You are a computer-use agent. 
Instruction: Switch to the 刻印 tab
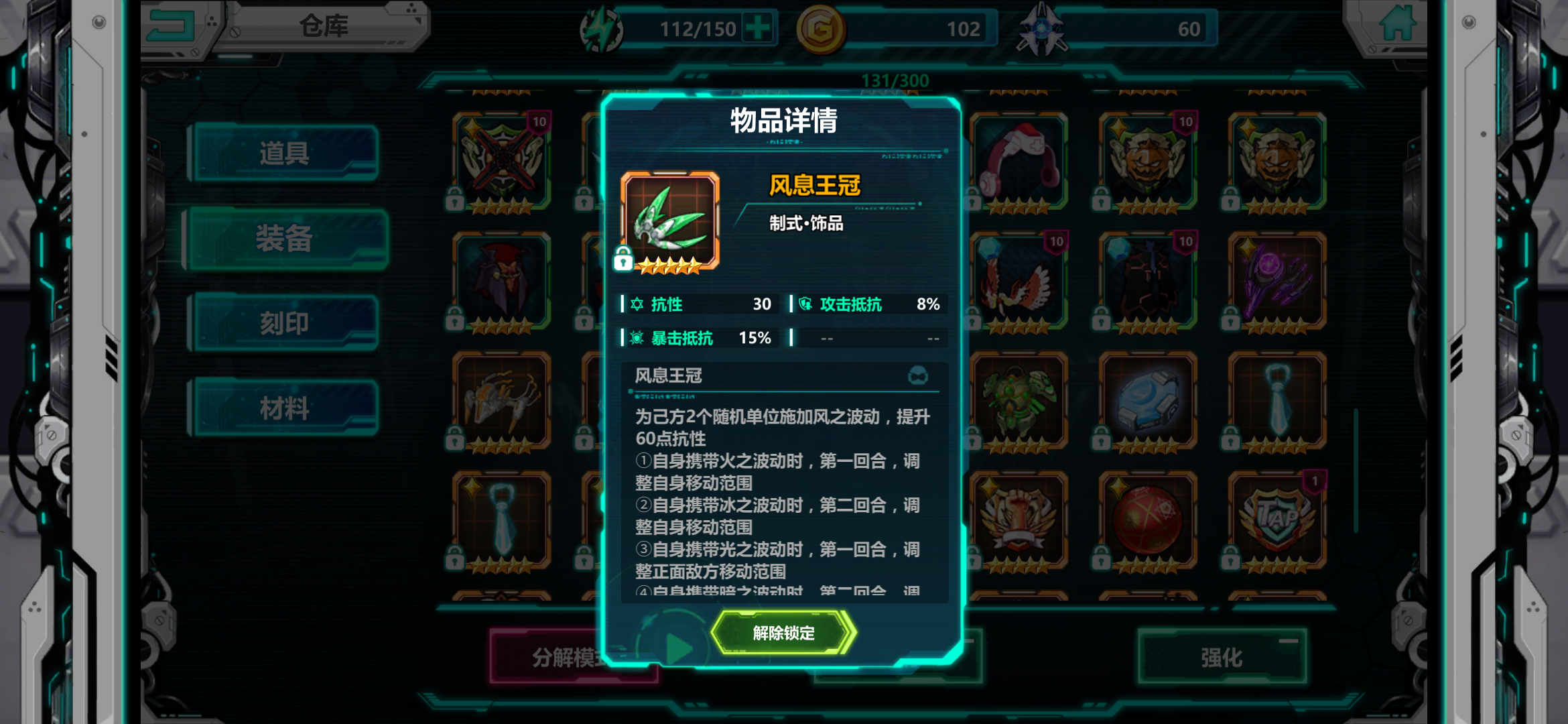(284, 323)
